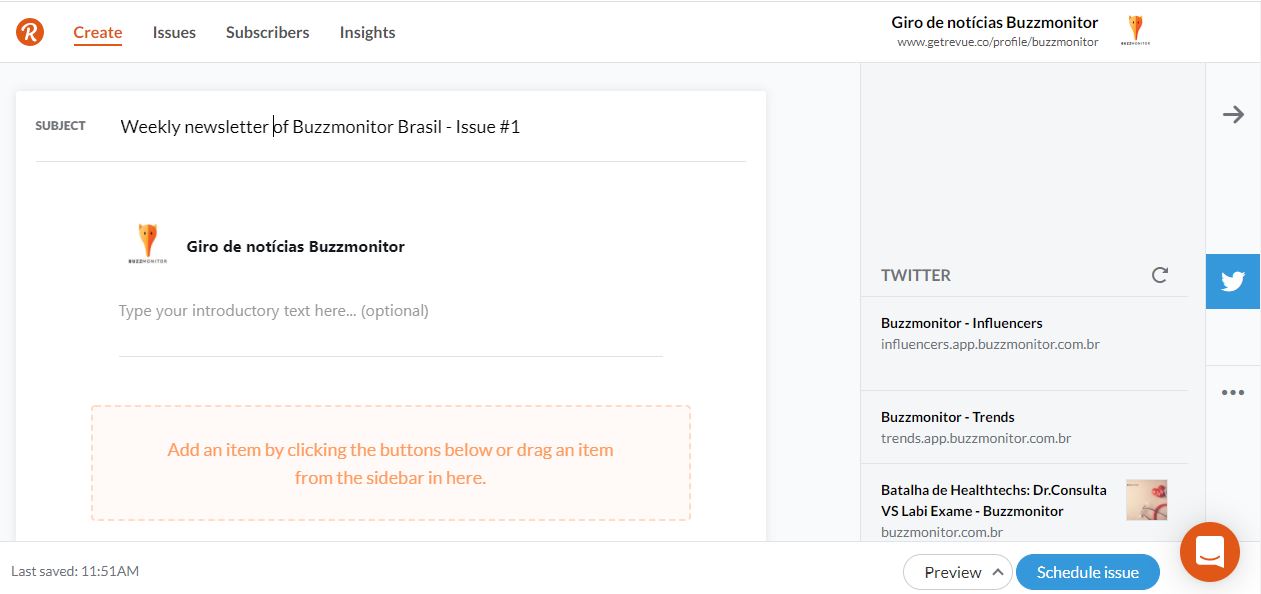Click the Buzzmonitor profile avatar in header

click(x=1135, y=31)
